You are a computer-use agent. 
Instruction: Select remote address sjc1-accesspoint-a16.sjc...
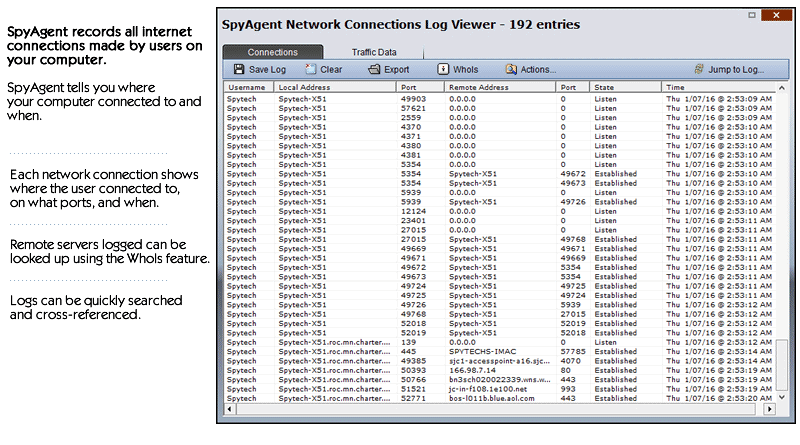[499, 361]
